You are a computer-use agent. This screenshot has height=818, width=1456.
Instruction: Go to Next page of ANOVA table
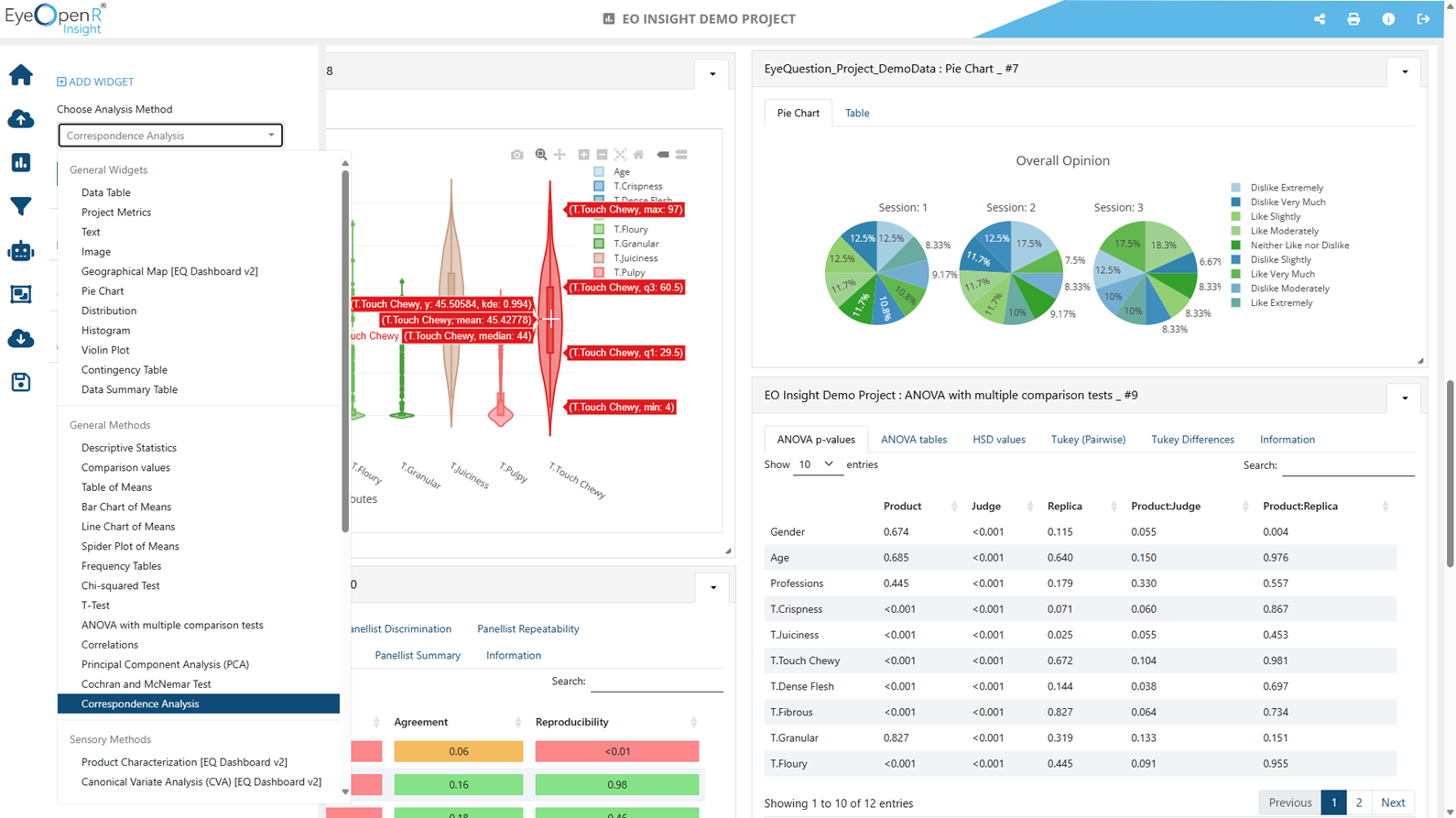point(1393,802)
